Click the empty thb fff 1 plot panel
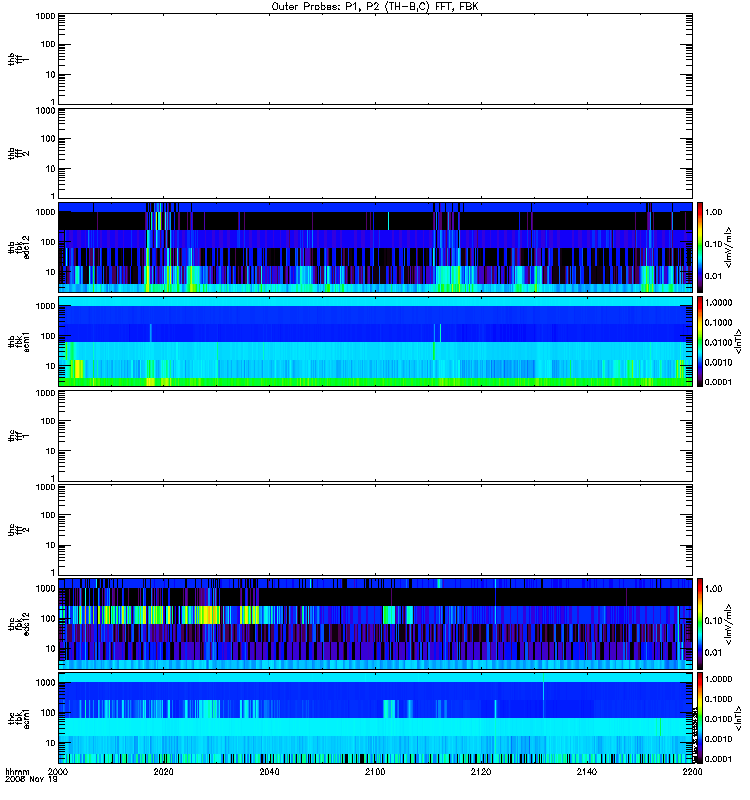 pyautogui.click(x=375, y=59)
